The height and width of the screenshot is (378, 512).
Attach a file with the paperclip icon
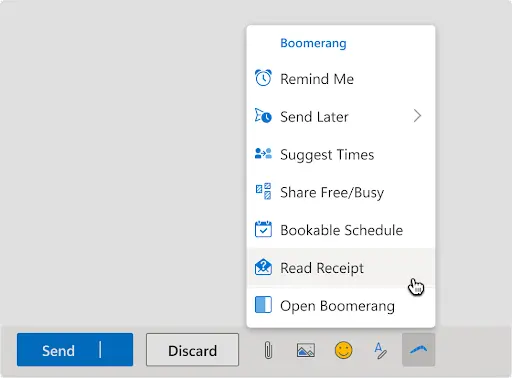point(268,350)
